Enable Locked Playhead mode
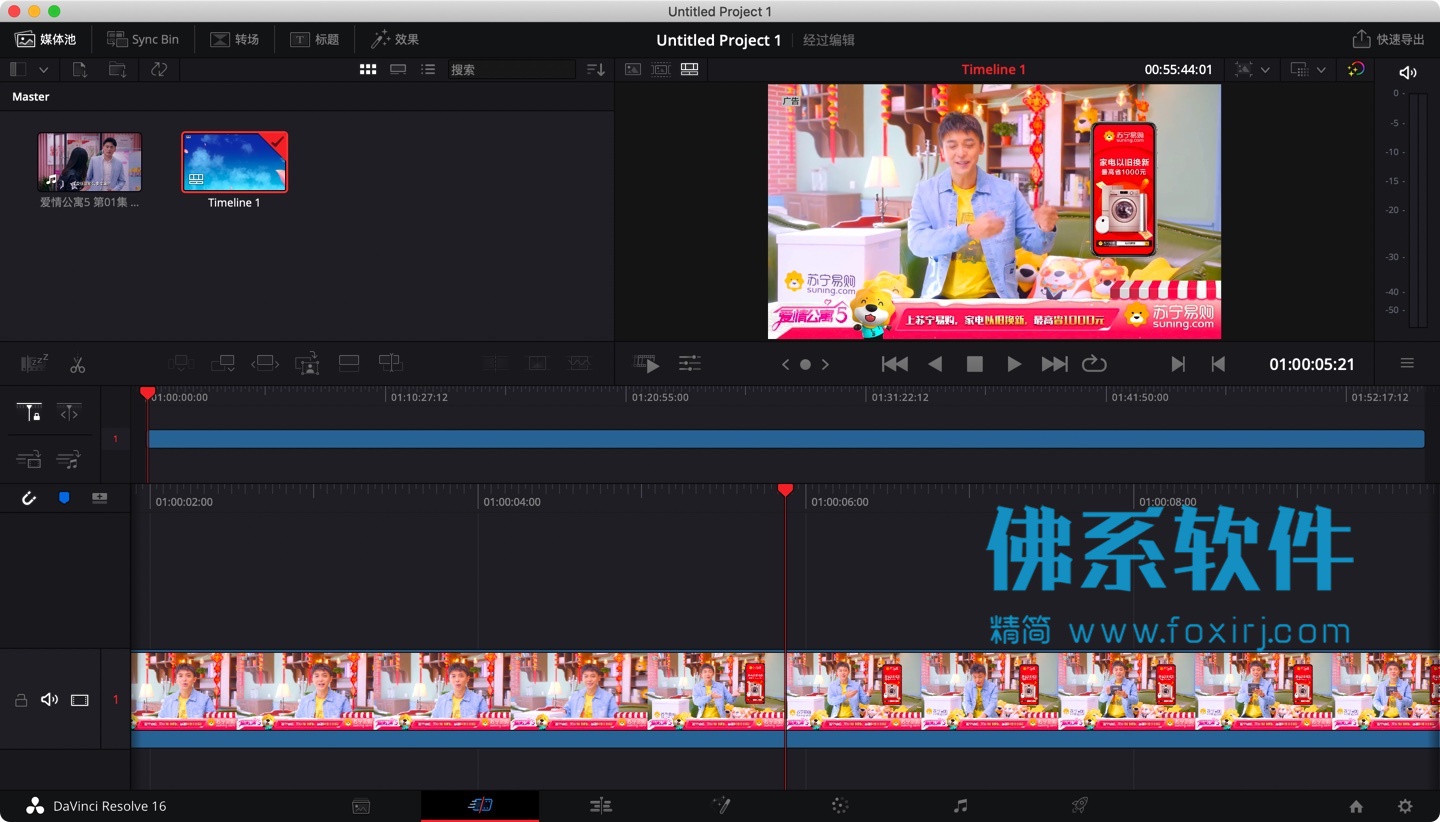The image size is (1440, 822). (29, 412)
